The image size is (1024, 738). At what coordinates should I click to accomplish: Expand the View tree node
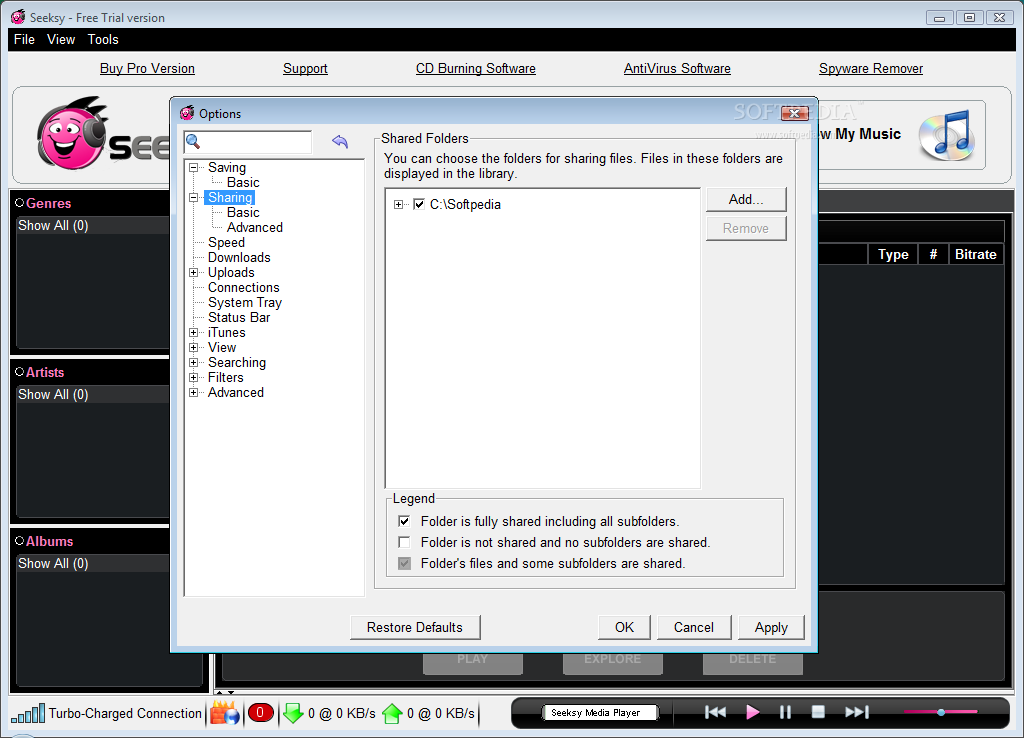coord(193,347)
